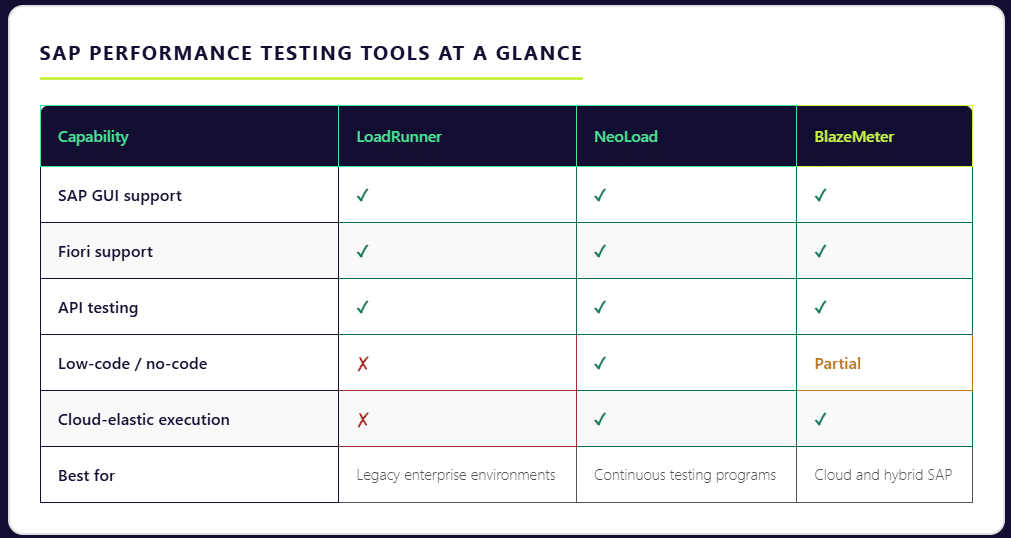
Task: Select the LoadRunner column header
Action: click(399, 136)
